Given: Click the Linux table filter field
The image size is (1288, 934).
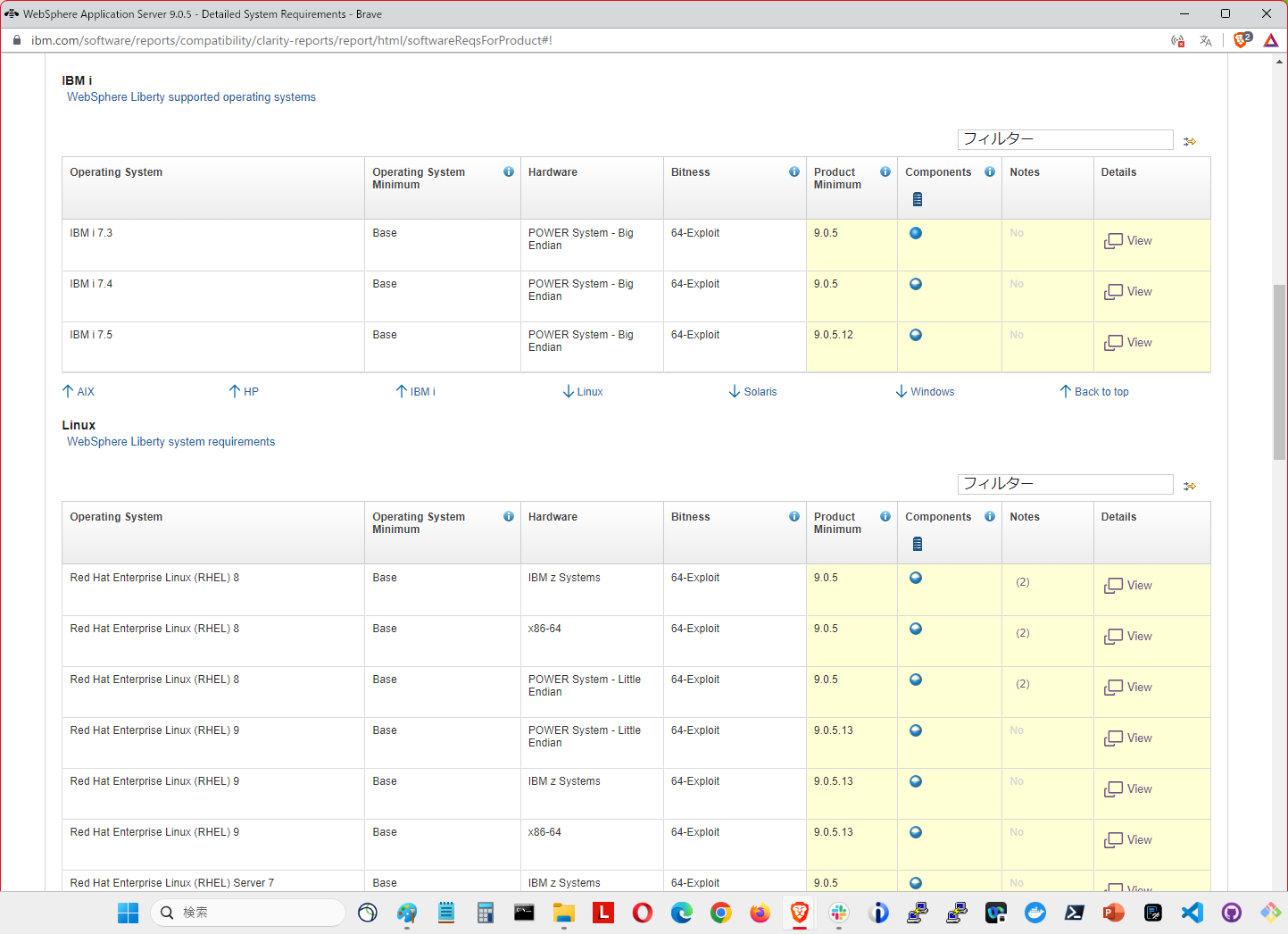Looking at the screenshot, I should tap(1066, 484).
